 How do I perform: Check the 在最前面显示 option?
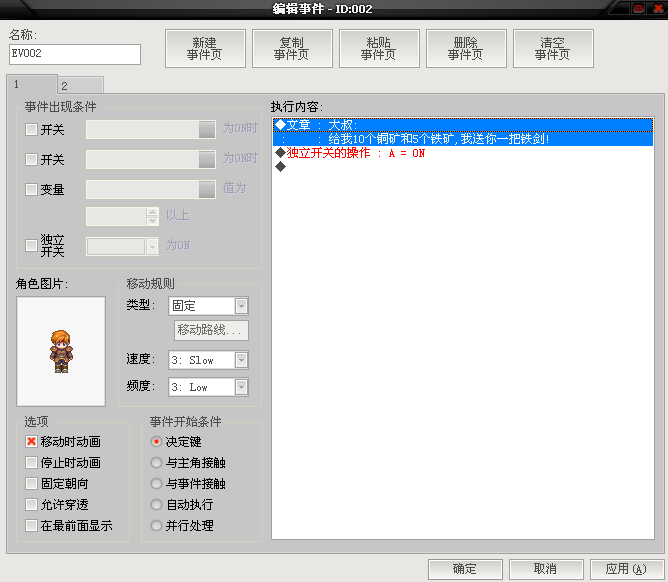(x=31, y=525)
